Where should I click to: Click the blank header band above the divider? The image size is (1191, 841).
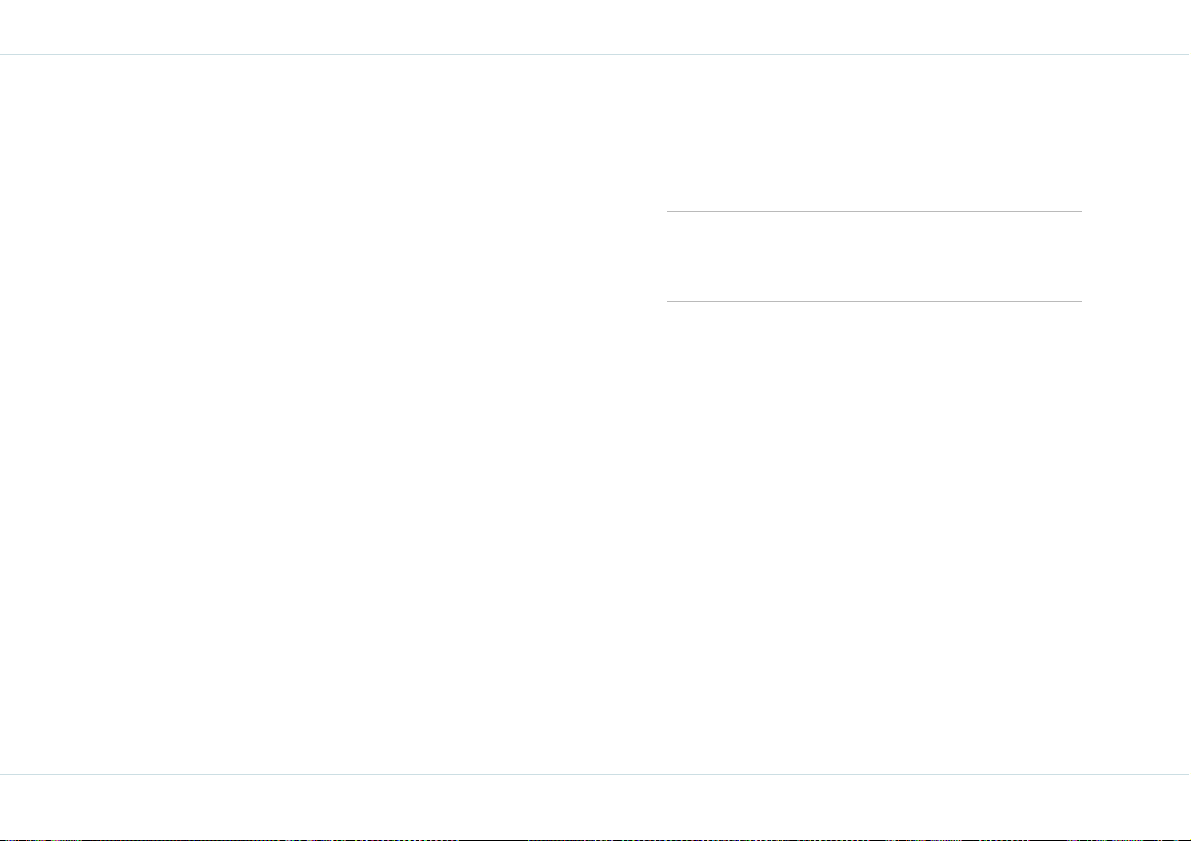[596, 27]
